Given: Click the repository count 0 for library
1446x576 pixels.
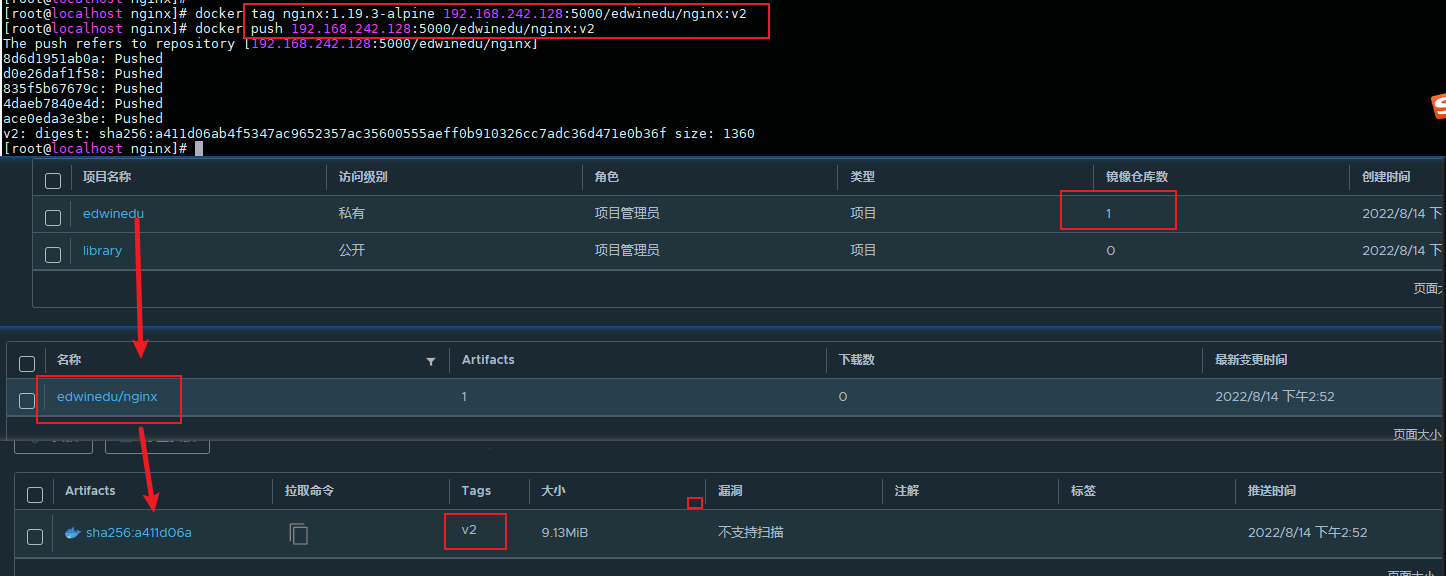Looking at the screenshot, I should point(1111,250).
